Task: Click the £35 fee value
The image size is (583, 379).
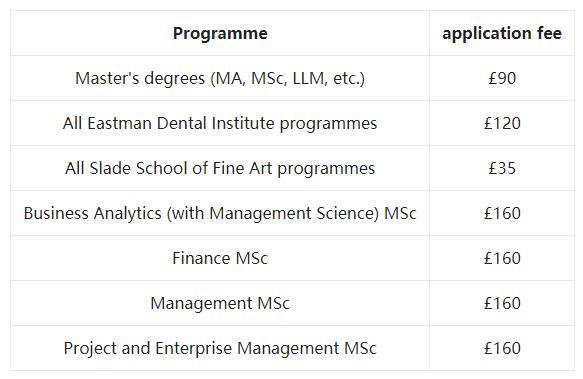Action: coord(502,168)
